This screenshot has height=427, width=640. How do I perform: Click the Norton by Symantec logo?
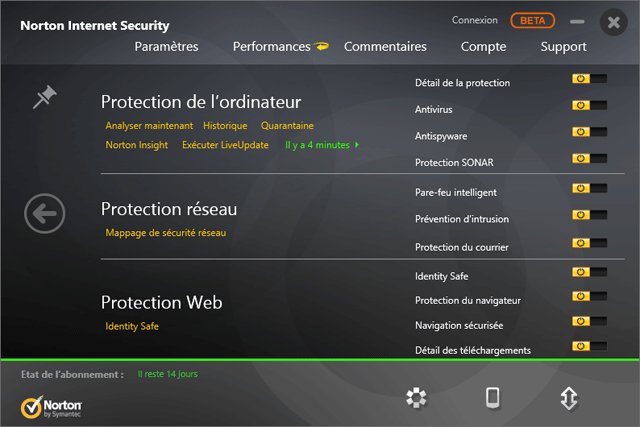click(x=52, y=407)
